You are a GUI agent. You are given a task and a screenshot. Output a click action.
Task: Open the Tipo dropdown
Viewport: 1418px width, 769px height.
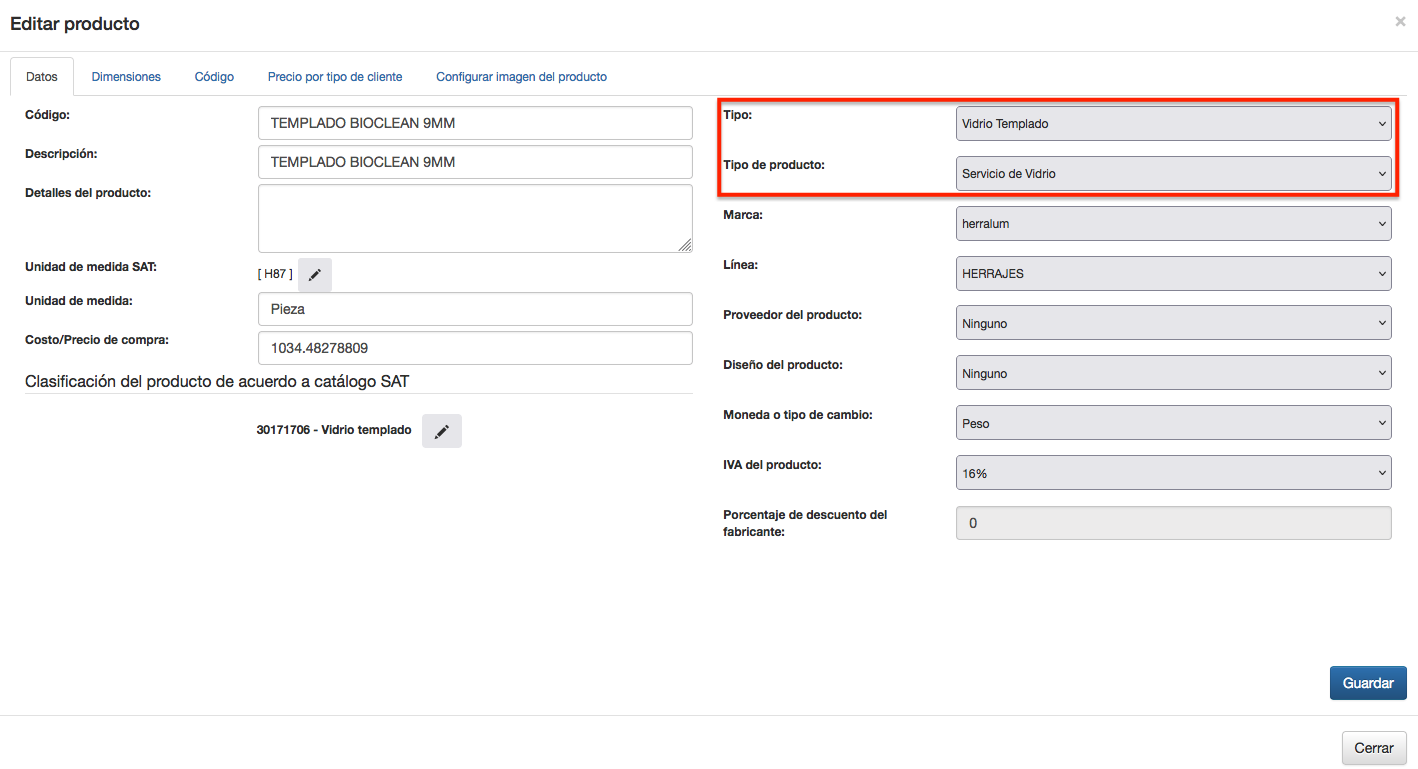[x=1173, y=124]
